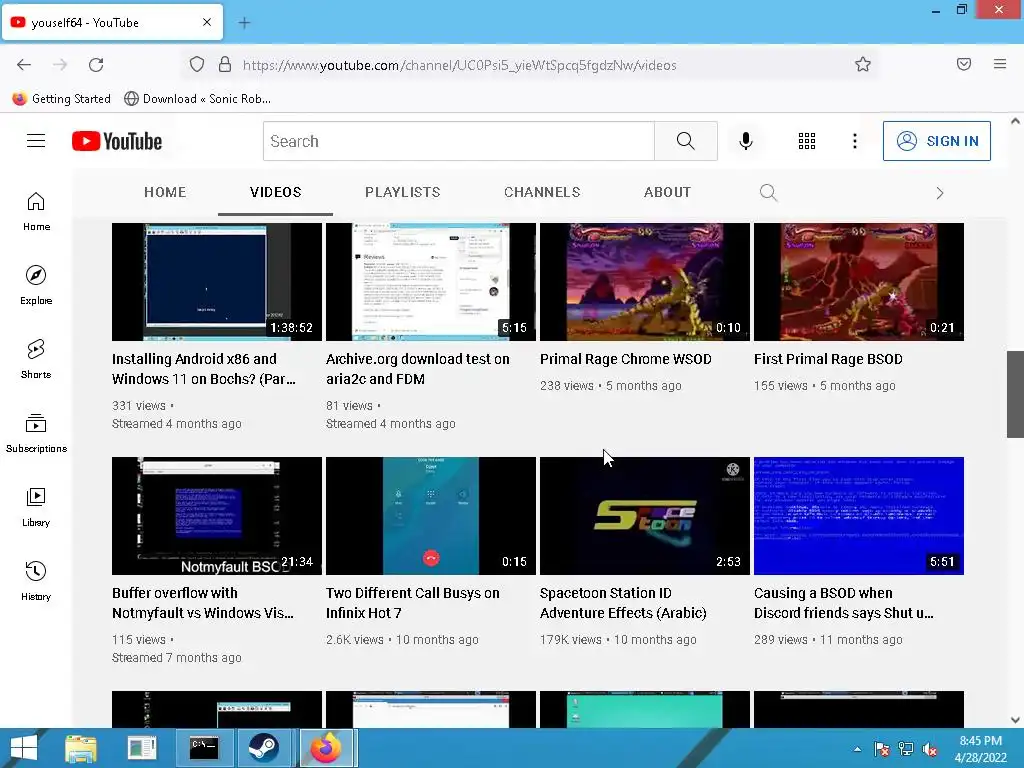Search within the channel using magnifier icon

(x=769, y=193)
